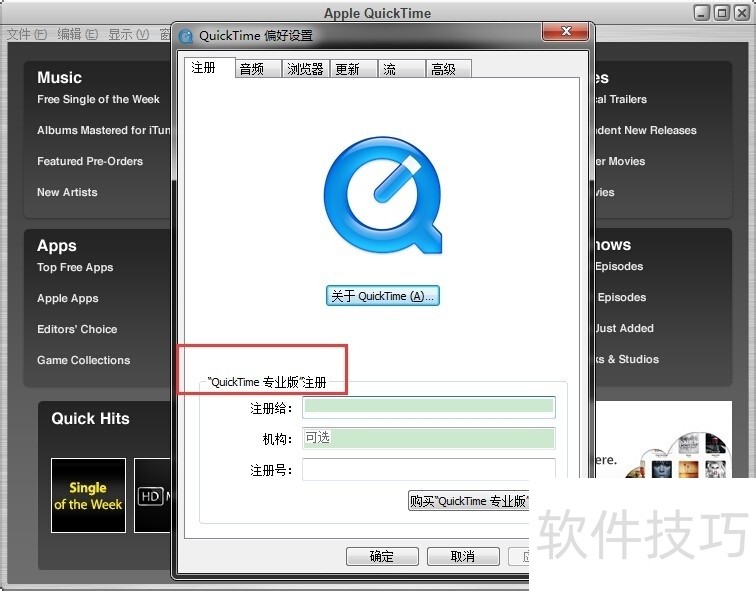This screenshot has height=591, width=756.
Task: Select the 更新 tab
Action: [x=353, y=69]
